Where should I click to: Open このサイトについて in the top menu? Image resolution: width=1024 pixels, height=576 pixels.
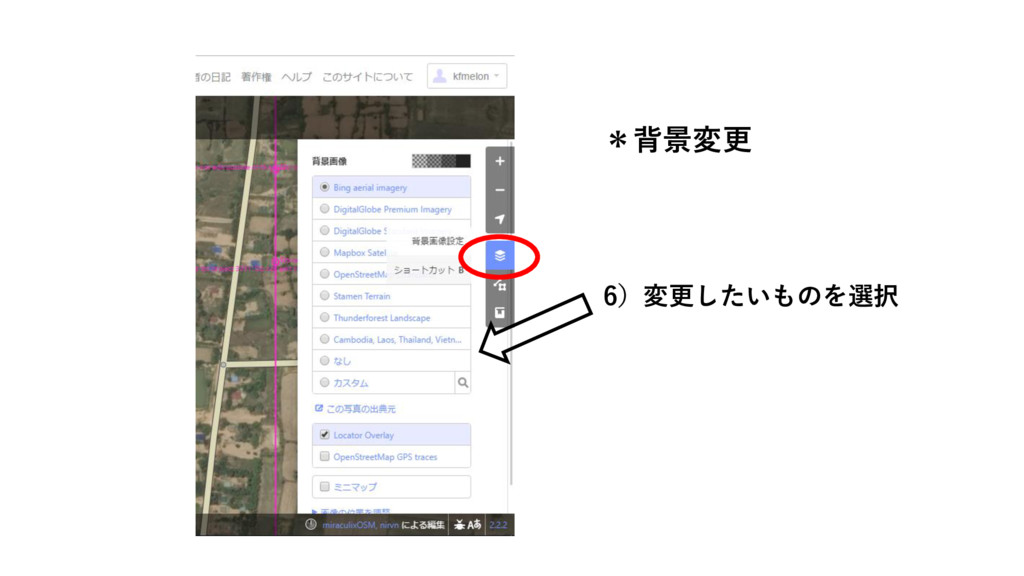[367, 77]
